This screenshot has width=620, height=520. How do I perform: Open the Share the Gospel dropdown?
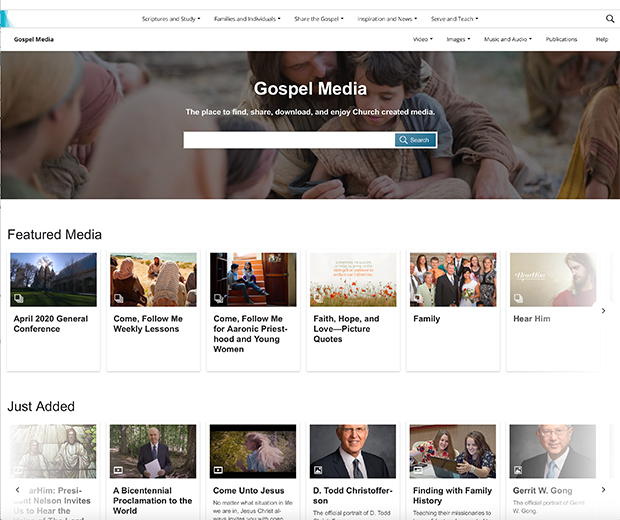pyautogui.click(x=319, y=19)
